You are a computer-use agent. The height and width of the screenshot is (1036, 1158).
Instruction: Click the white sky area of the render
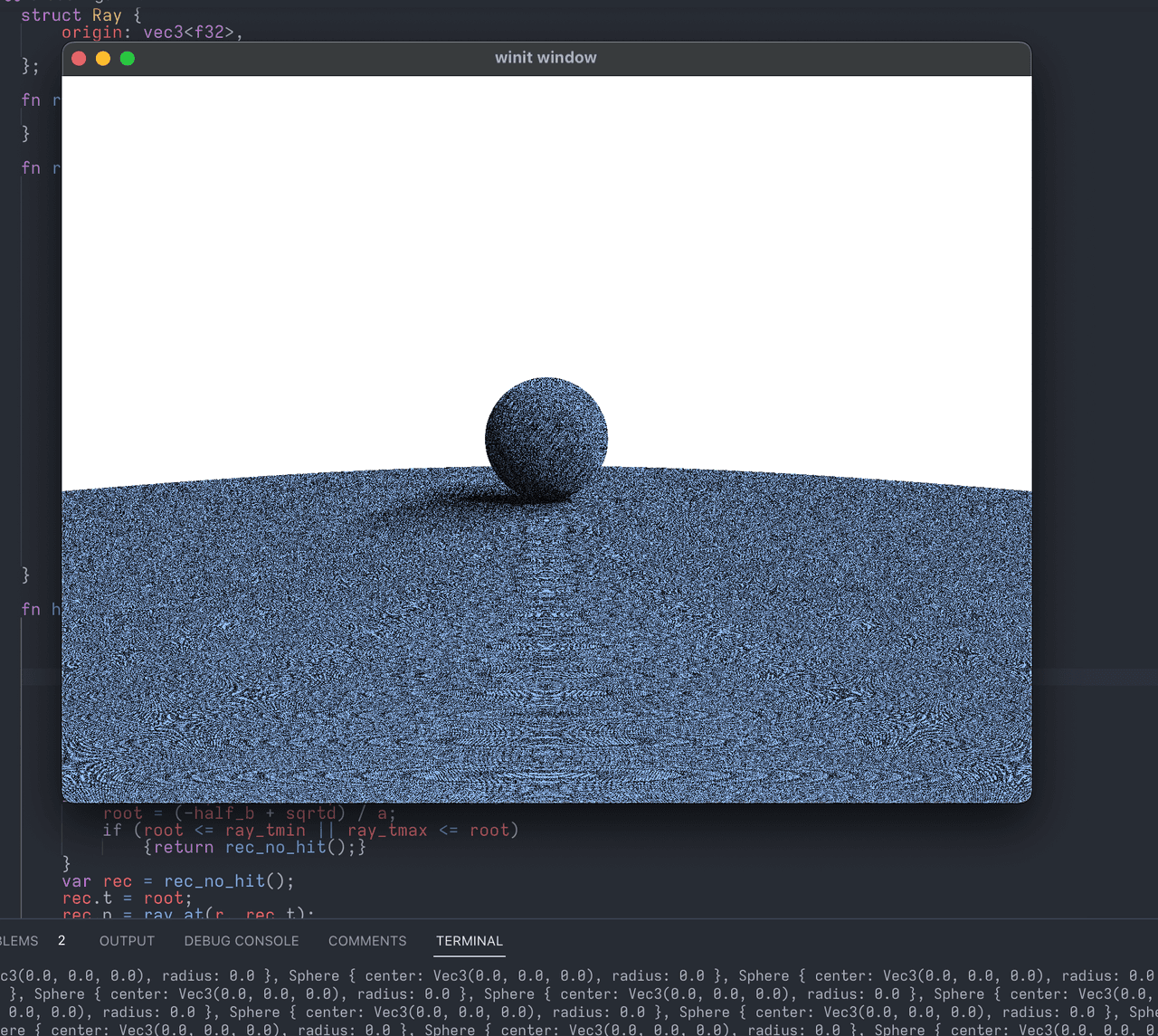543,226
